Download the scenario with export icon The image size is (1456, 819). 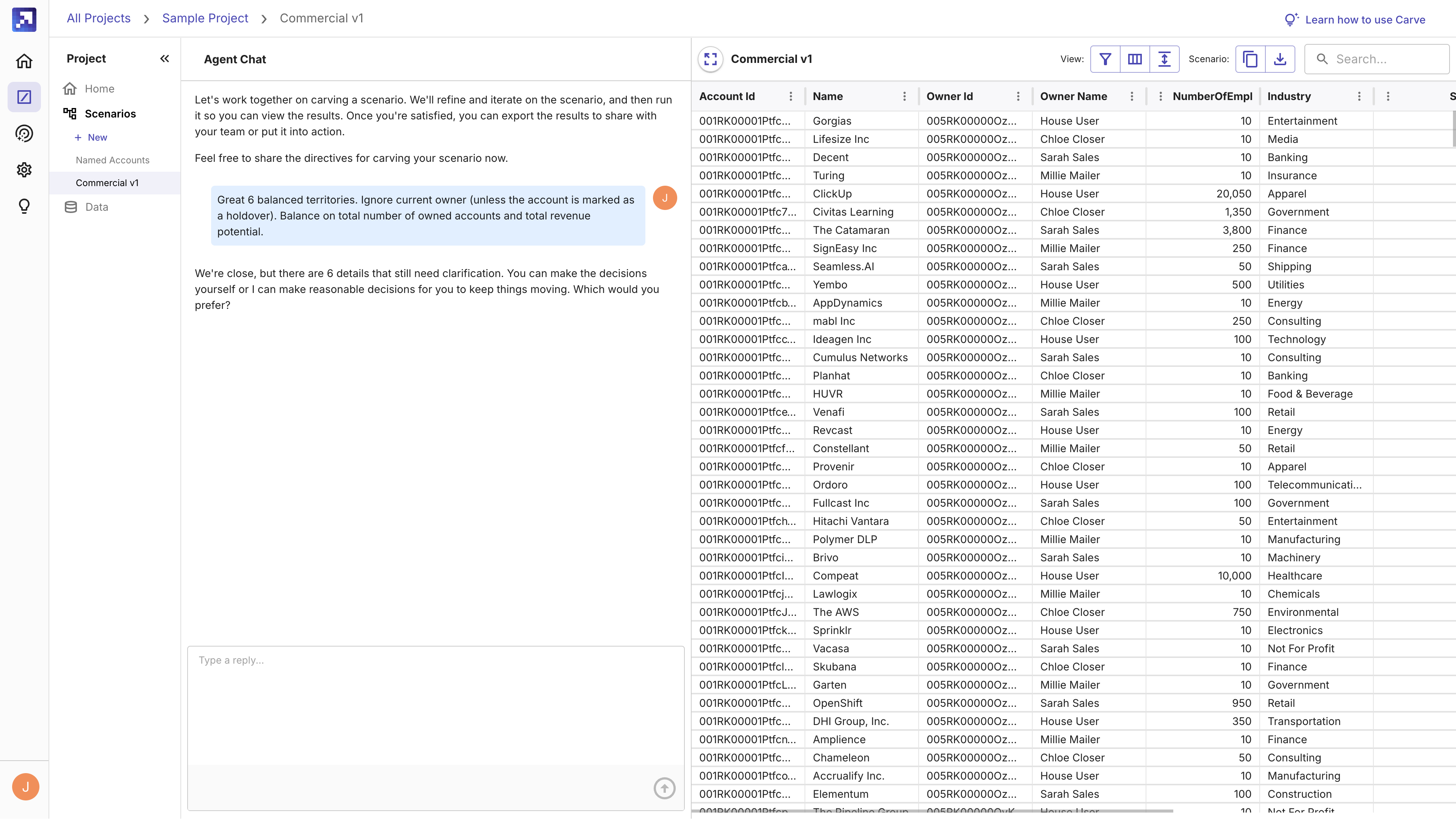1280,59
